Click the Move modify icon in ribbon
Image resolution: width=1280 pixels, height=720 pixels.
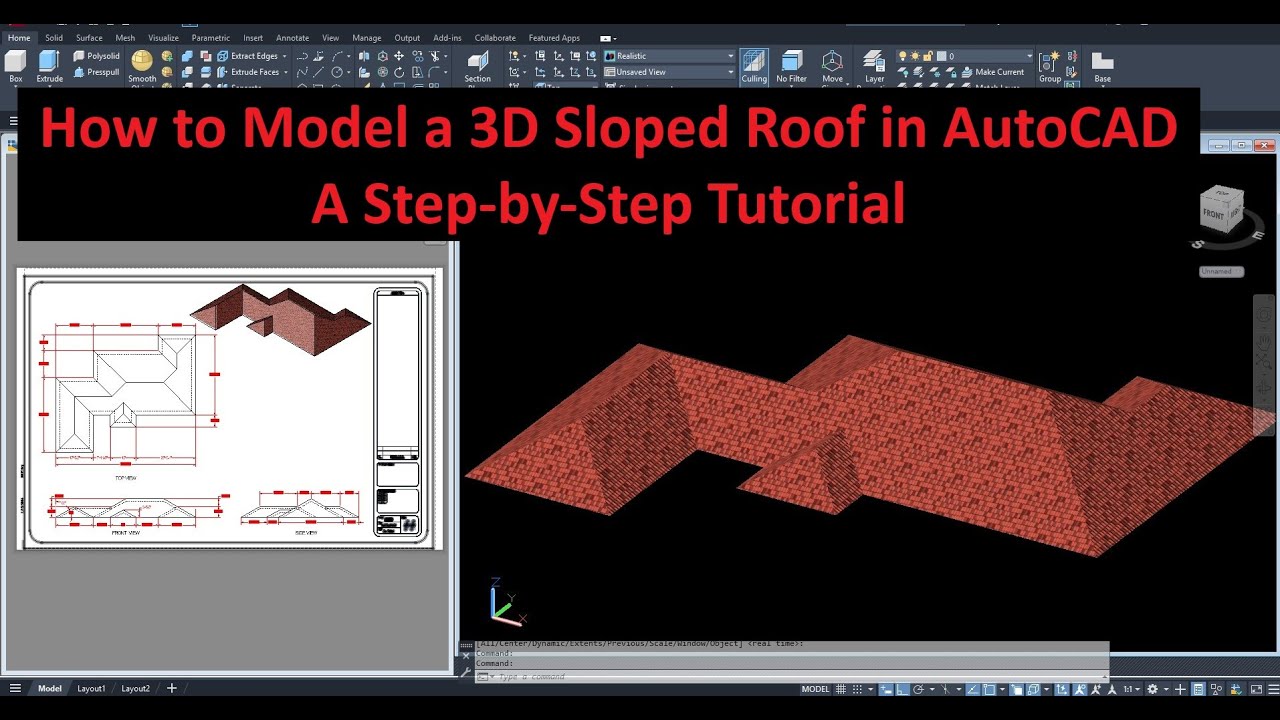399,56
